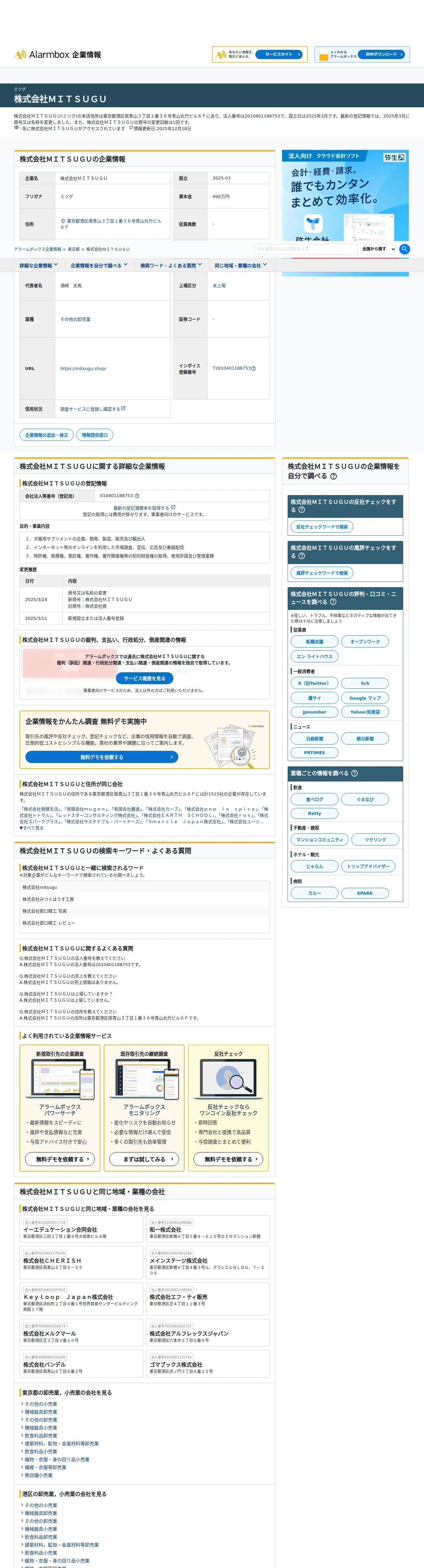This screenshot has width=424, height=1568.
Task: Click the blue search magnifier icon
Action: coord(405,249)
